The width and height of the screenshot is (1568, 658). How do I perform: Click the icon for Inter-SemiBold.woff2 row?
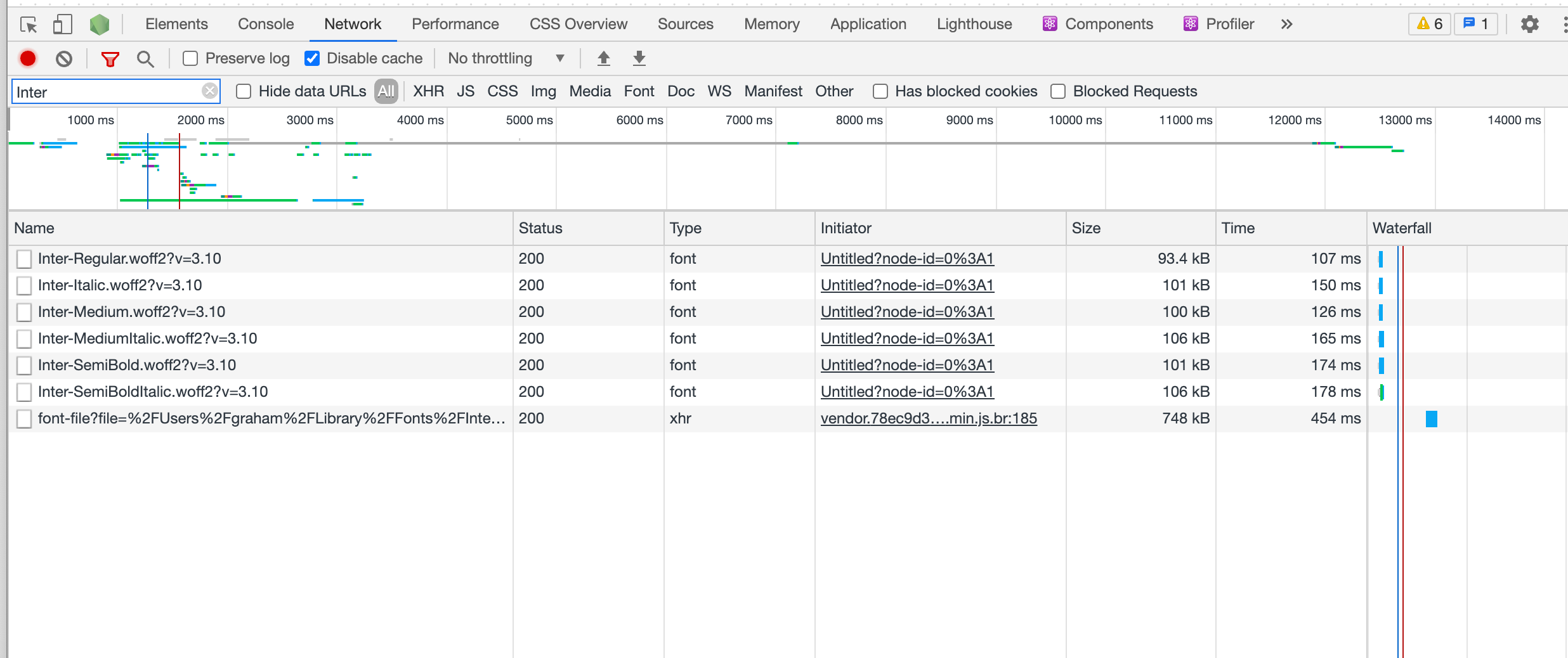[x=24, y=365]
